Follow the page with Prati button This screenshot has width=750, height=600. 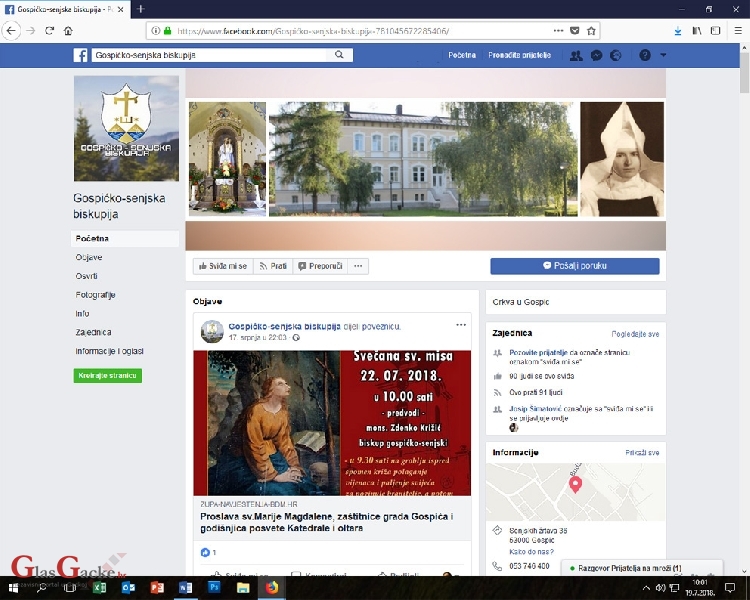(273, 266)
